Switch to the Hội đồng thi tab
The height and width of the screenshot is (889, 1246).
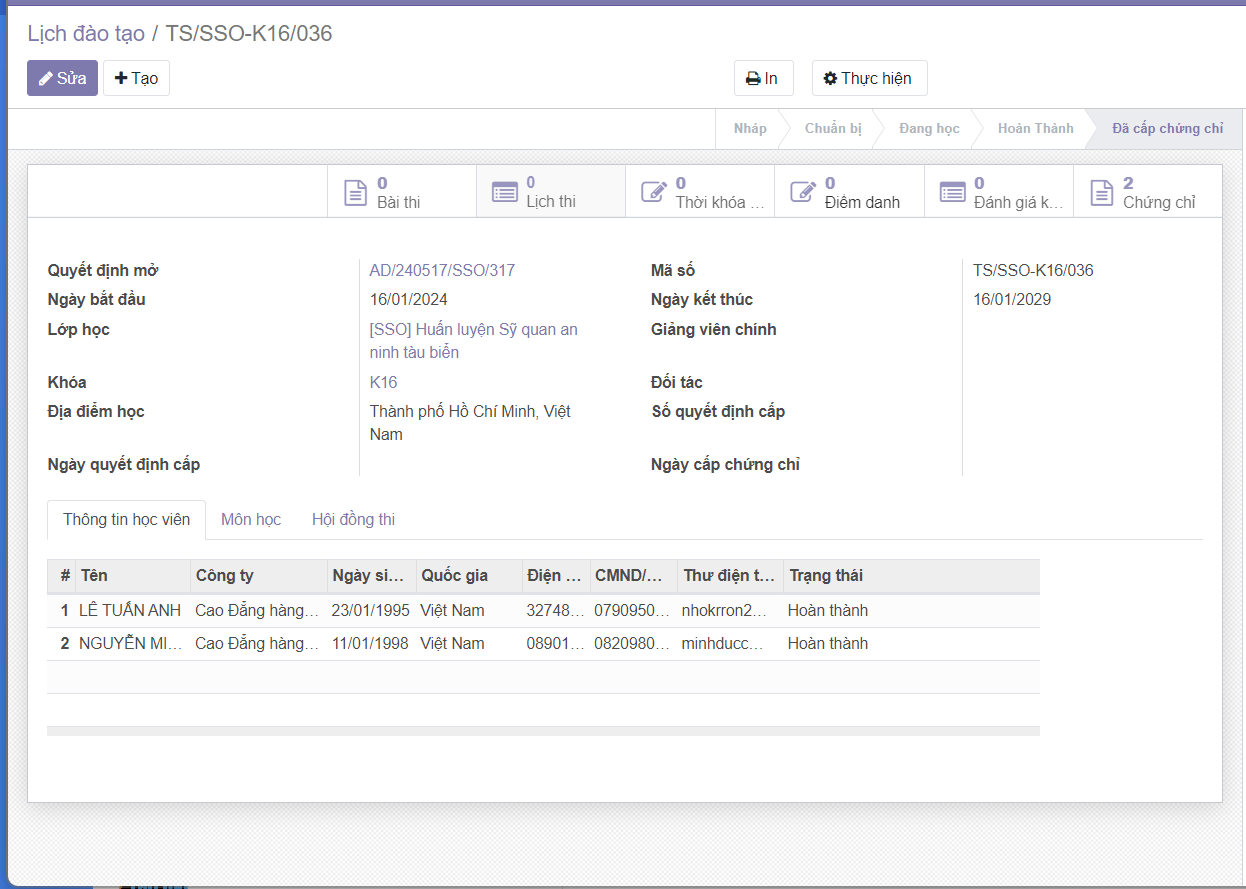click(x=353, y=520)
